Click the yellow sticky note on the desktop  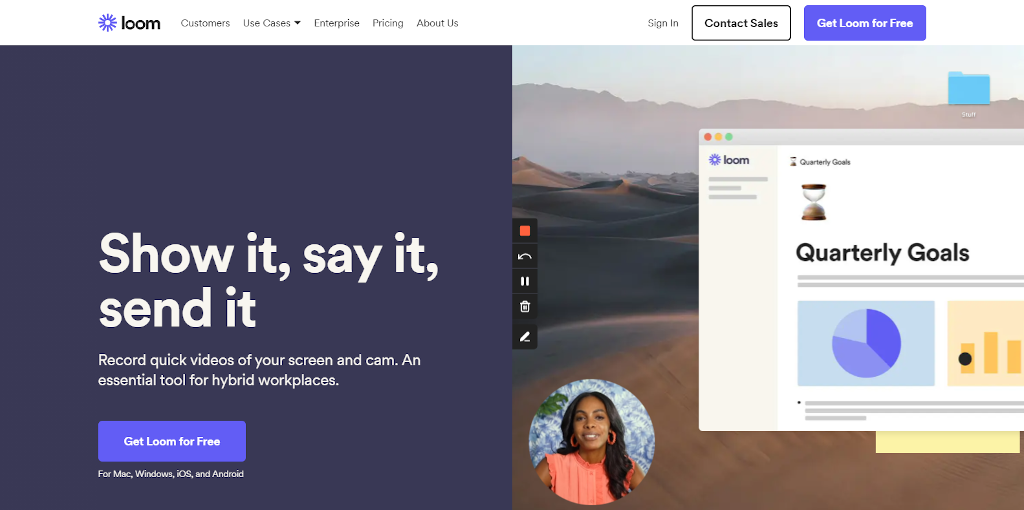(x=948, y=442)
